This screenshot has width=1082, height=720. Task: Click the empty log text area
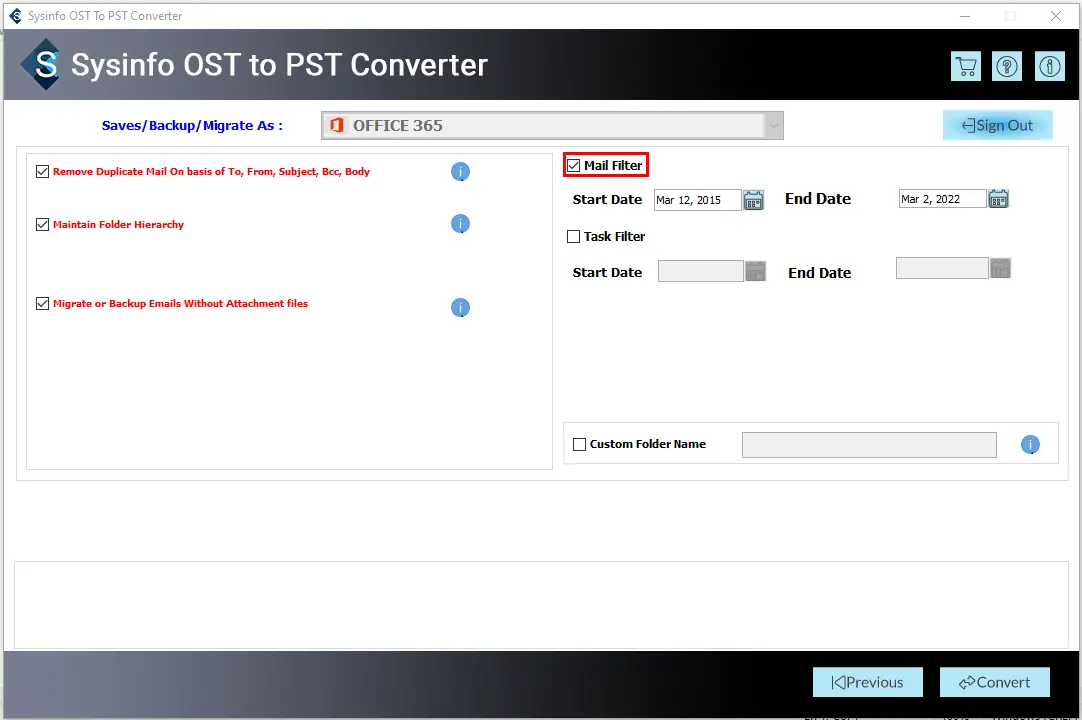tap(541, 605)
